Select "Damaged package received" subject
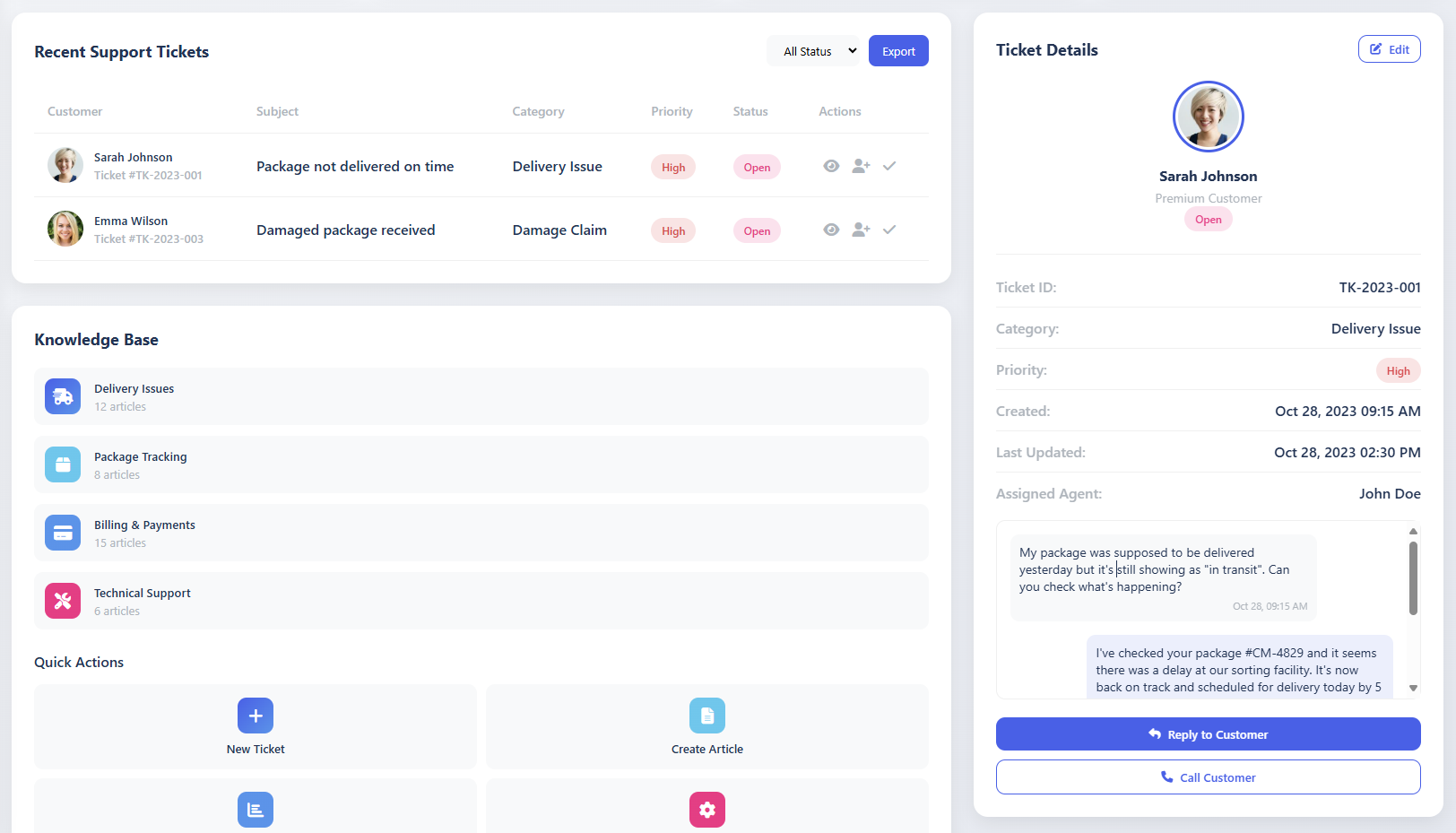 tap(346, 230)
